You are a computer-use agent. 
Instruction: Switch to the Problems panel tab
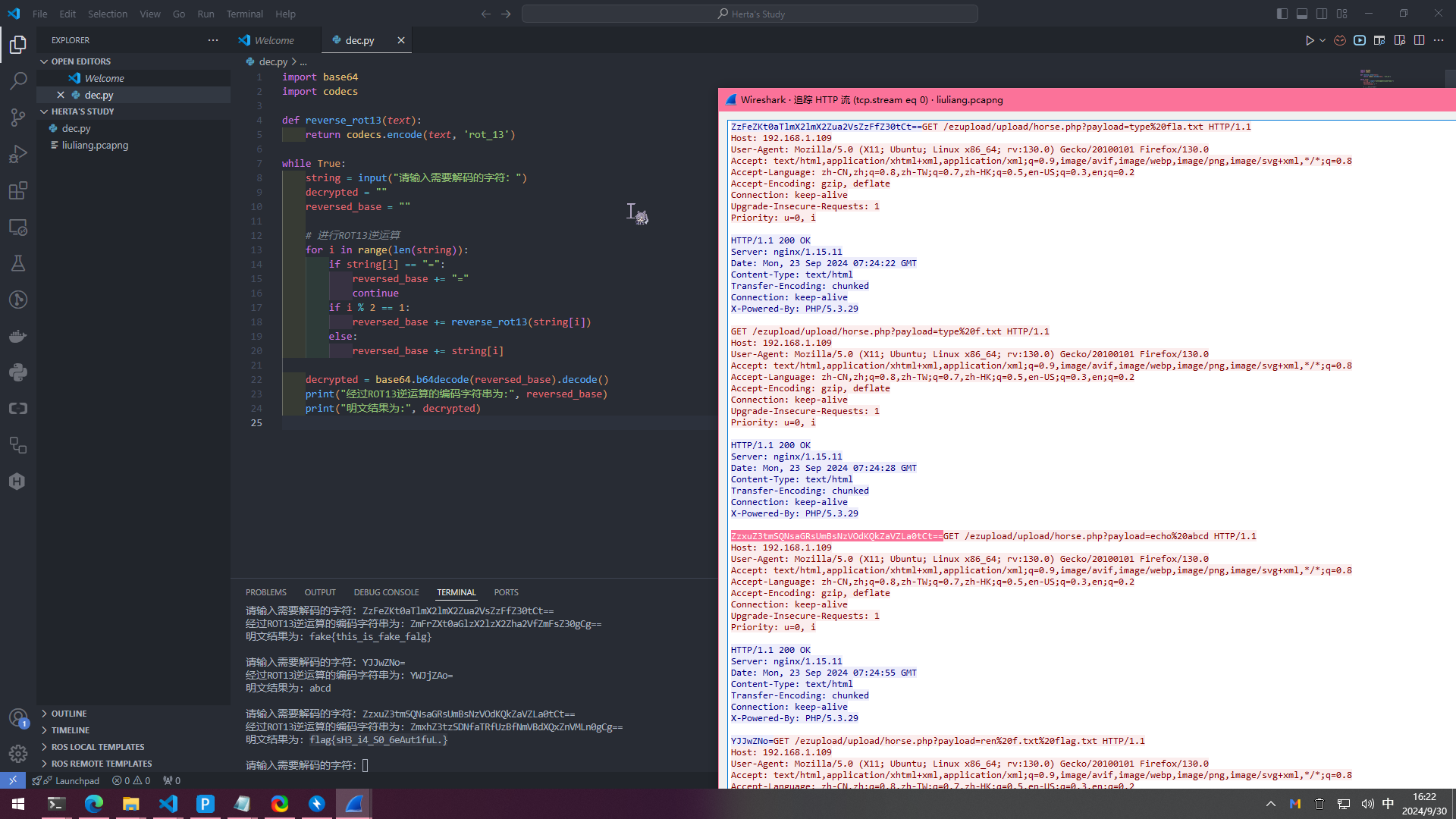point(265,592)
